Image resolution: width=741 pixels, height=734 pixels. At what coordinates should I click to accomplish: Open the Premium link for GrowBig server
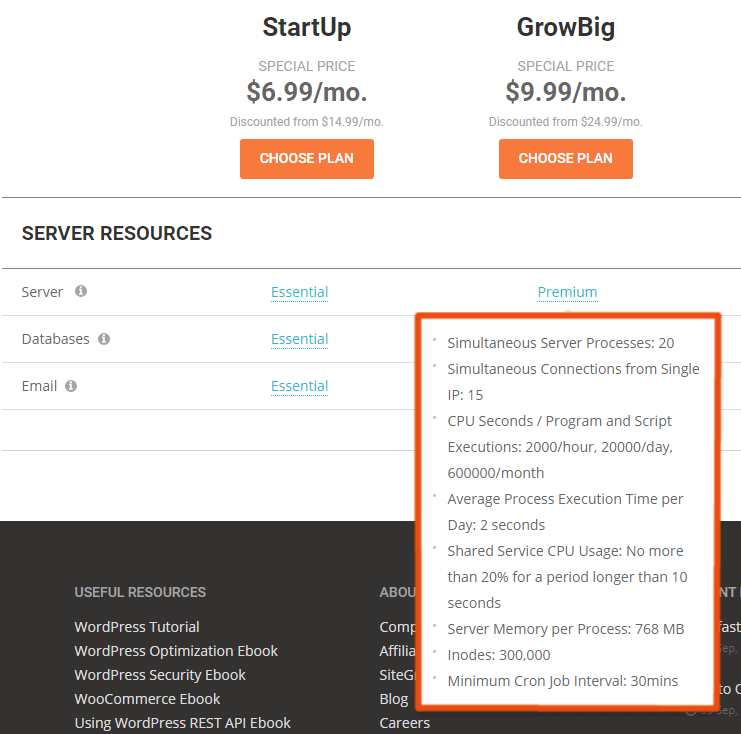pos(568,292)
